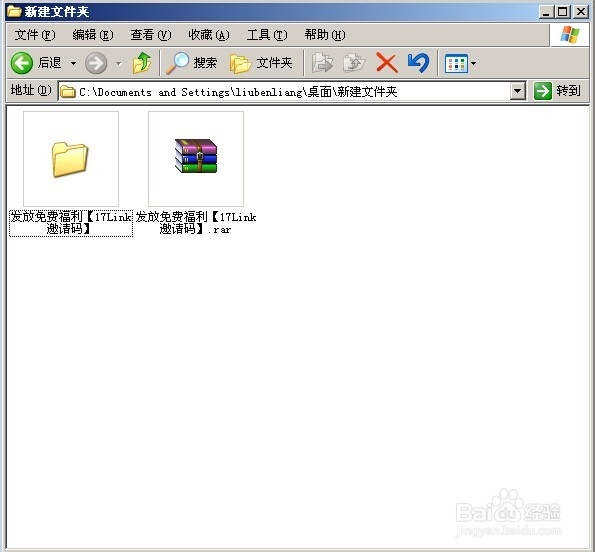Click the Copy To folder icon
This screenshot has height=552, width=595.
point(354,63)
